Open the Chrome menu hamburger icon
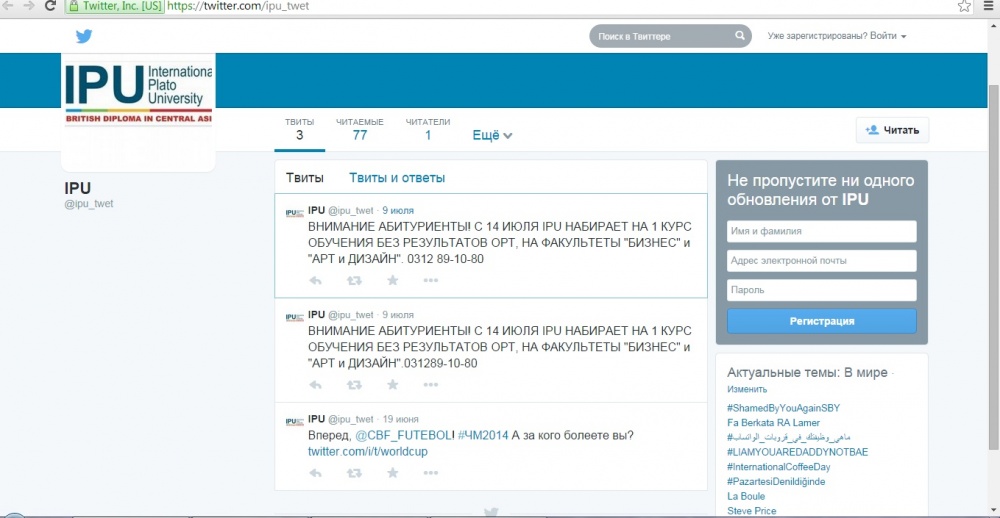Screen dimensions: 1000x518 click(x=987, y=6)
